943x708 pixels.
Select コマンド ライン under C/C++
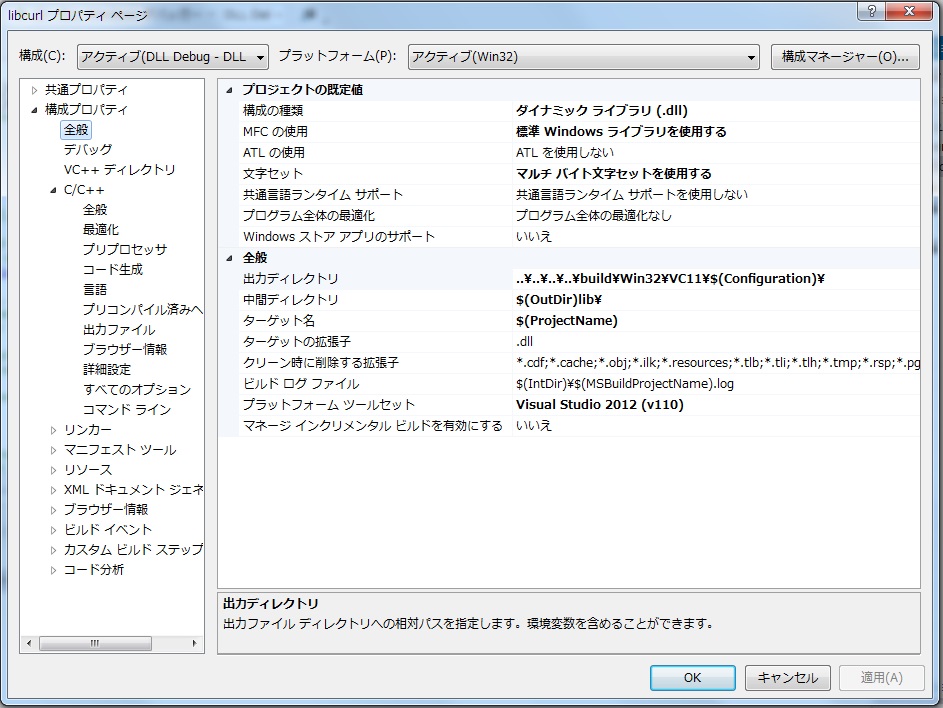coord(126,410)
